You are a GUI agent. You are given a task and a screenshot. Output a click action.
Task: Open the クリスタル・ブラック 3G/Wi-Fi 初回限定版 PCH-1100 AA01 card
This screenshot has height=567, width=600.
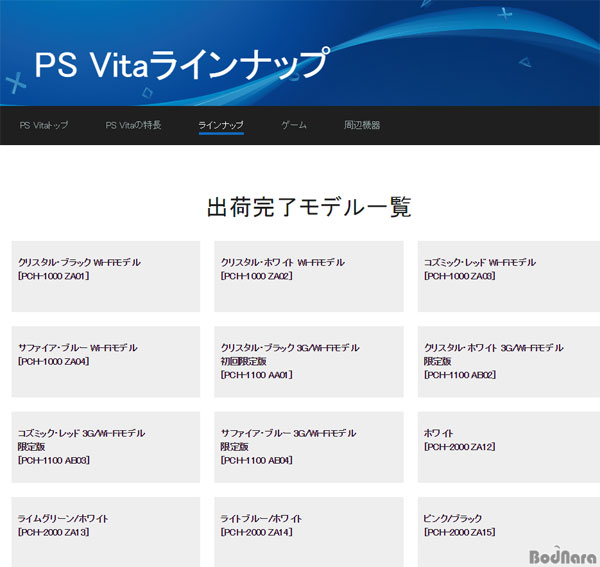309,362
